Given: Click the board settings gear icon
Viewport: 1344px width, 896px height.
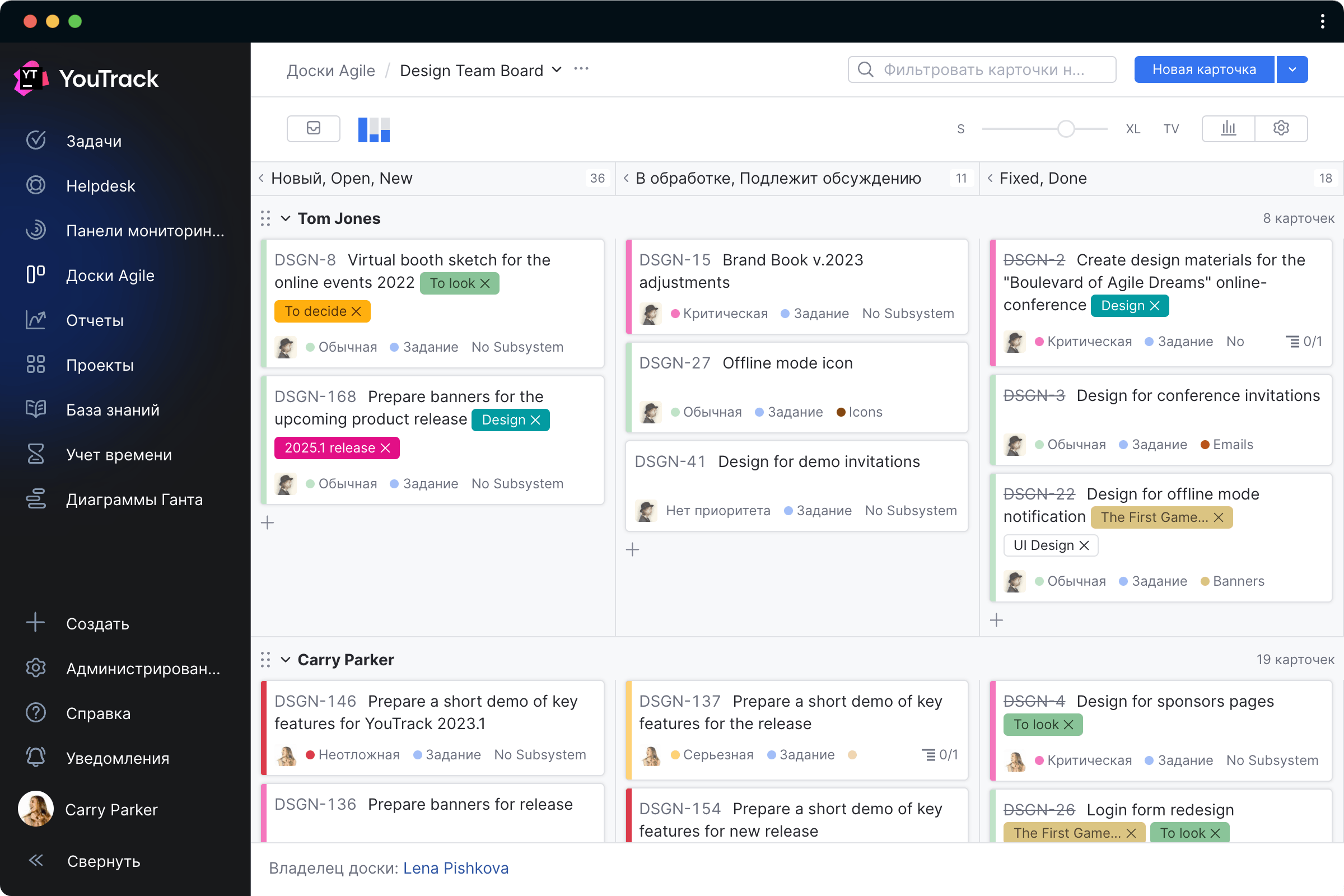Looking at the screenshot, I should (x=1281, y=128).
